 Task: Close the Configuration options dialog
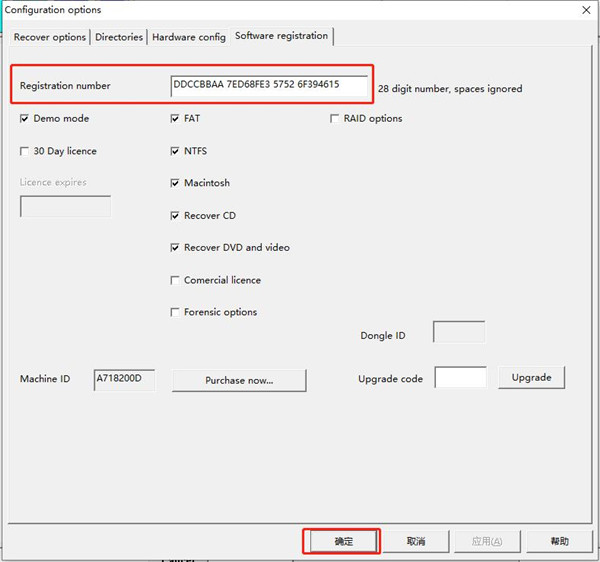coord(585,10)
